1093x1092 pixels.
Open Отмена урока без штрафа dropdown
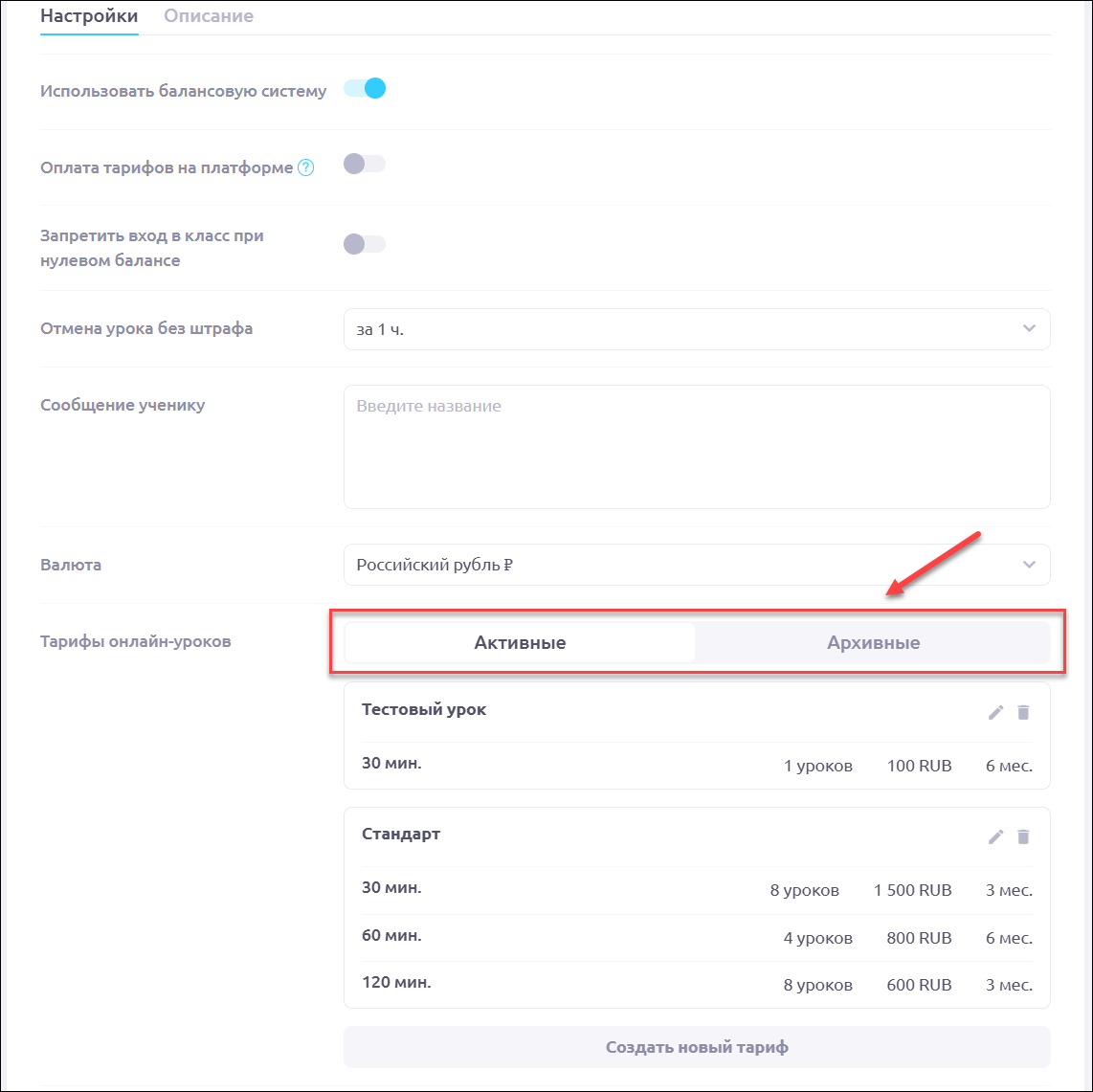(x=696, y=329)
